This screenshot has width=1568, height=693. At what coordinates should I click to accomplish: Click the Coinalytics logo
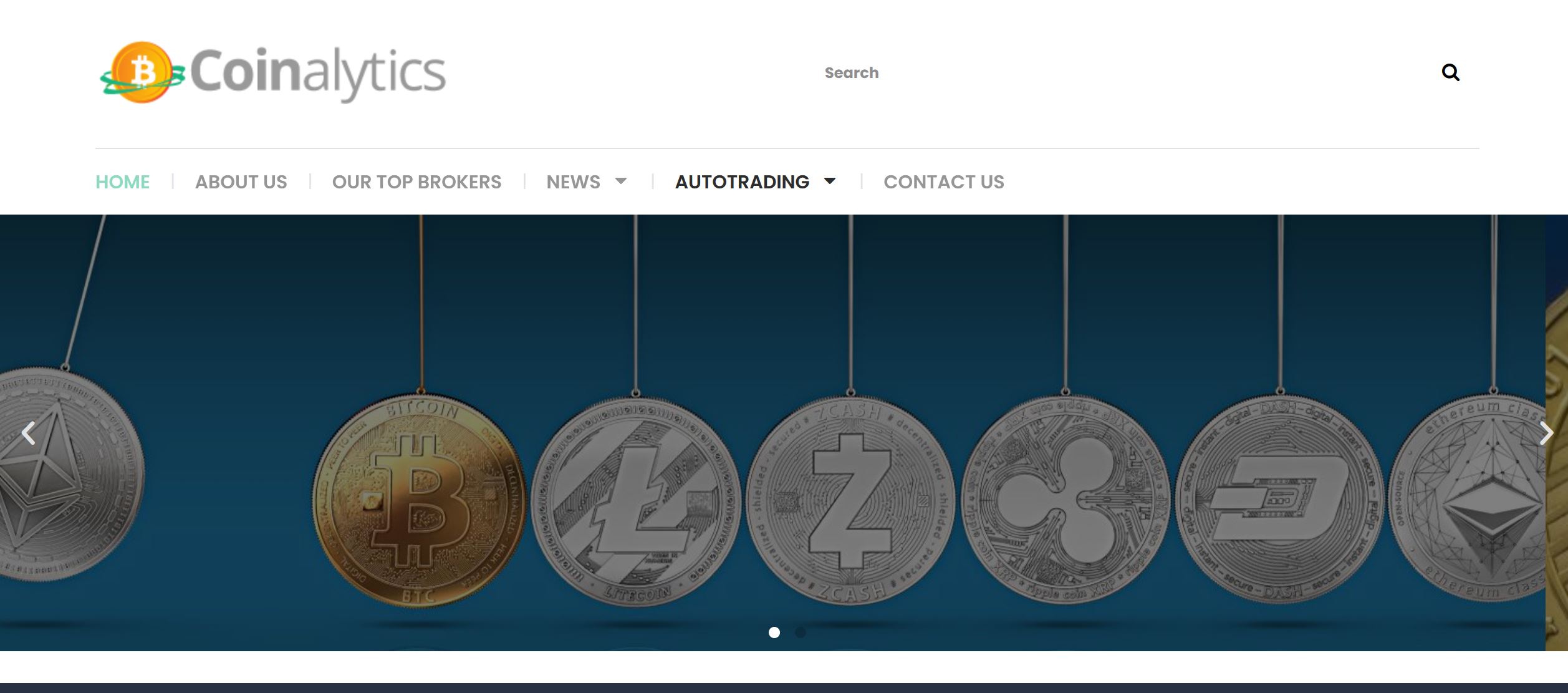click(x=272, y=72)
